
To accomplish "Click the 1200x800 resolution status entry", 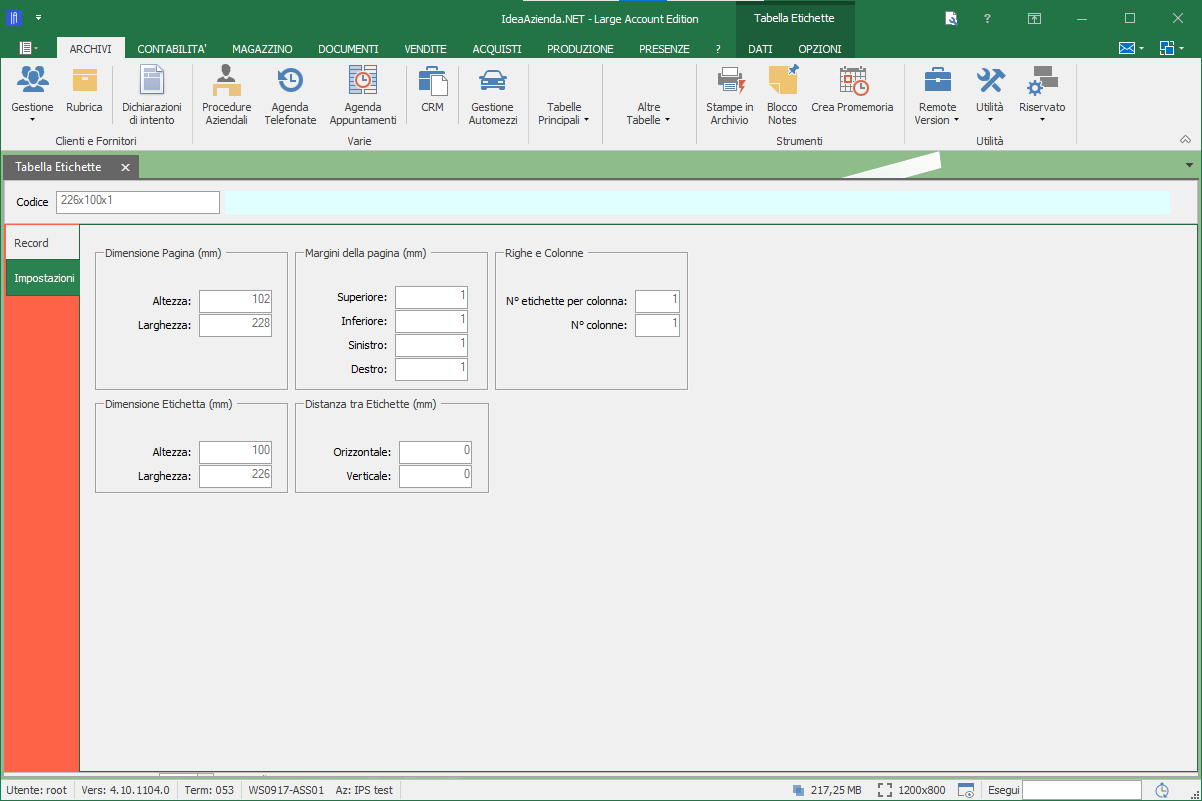I will tap(912, 790).
